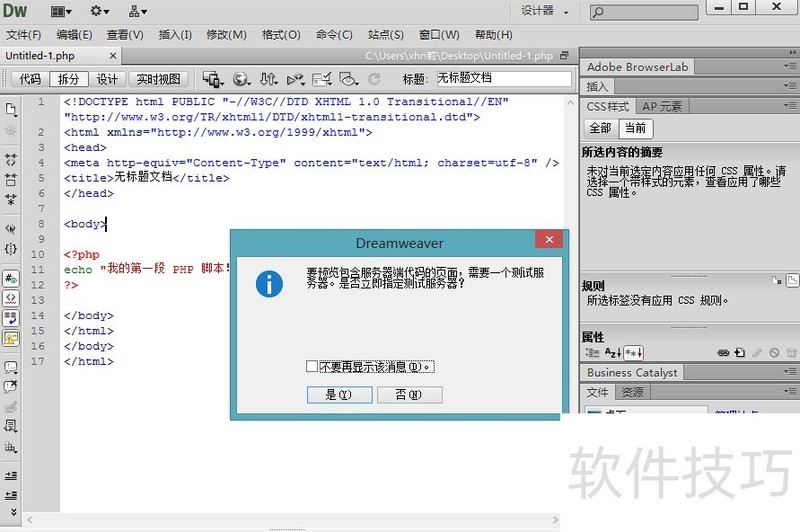The width and height of the screenshot is (800, 532).
Task: Open the file documents icon in coding toolbar
Action: pos(11,110)
